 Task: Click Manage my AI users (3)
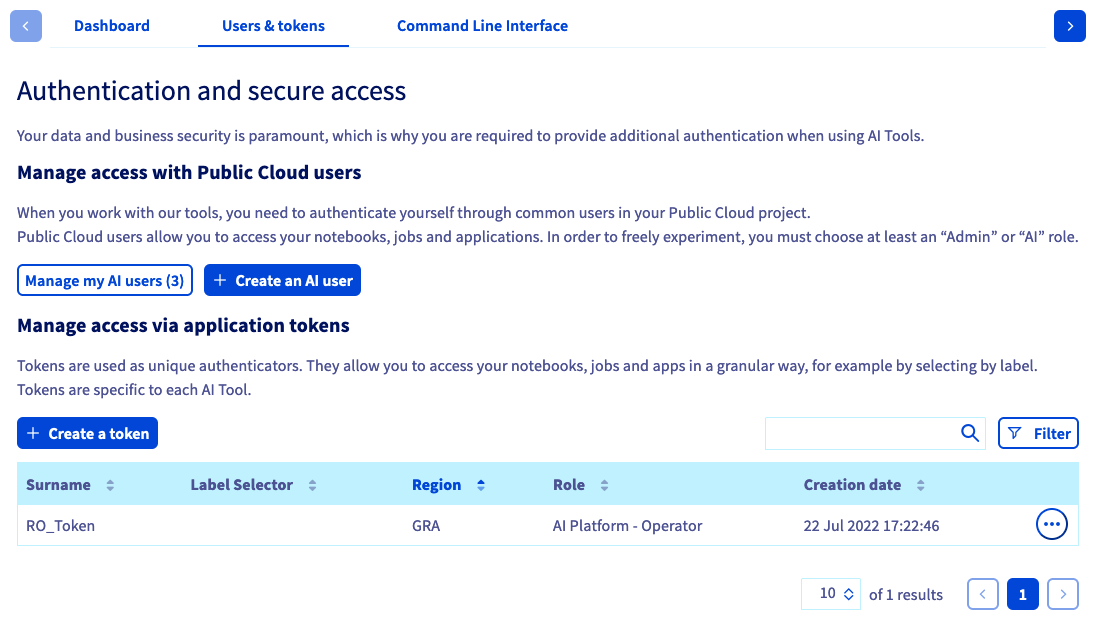[x=105, y=281]
